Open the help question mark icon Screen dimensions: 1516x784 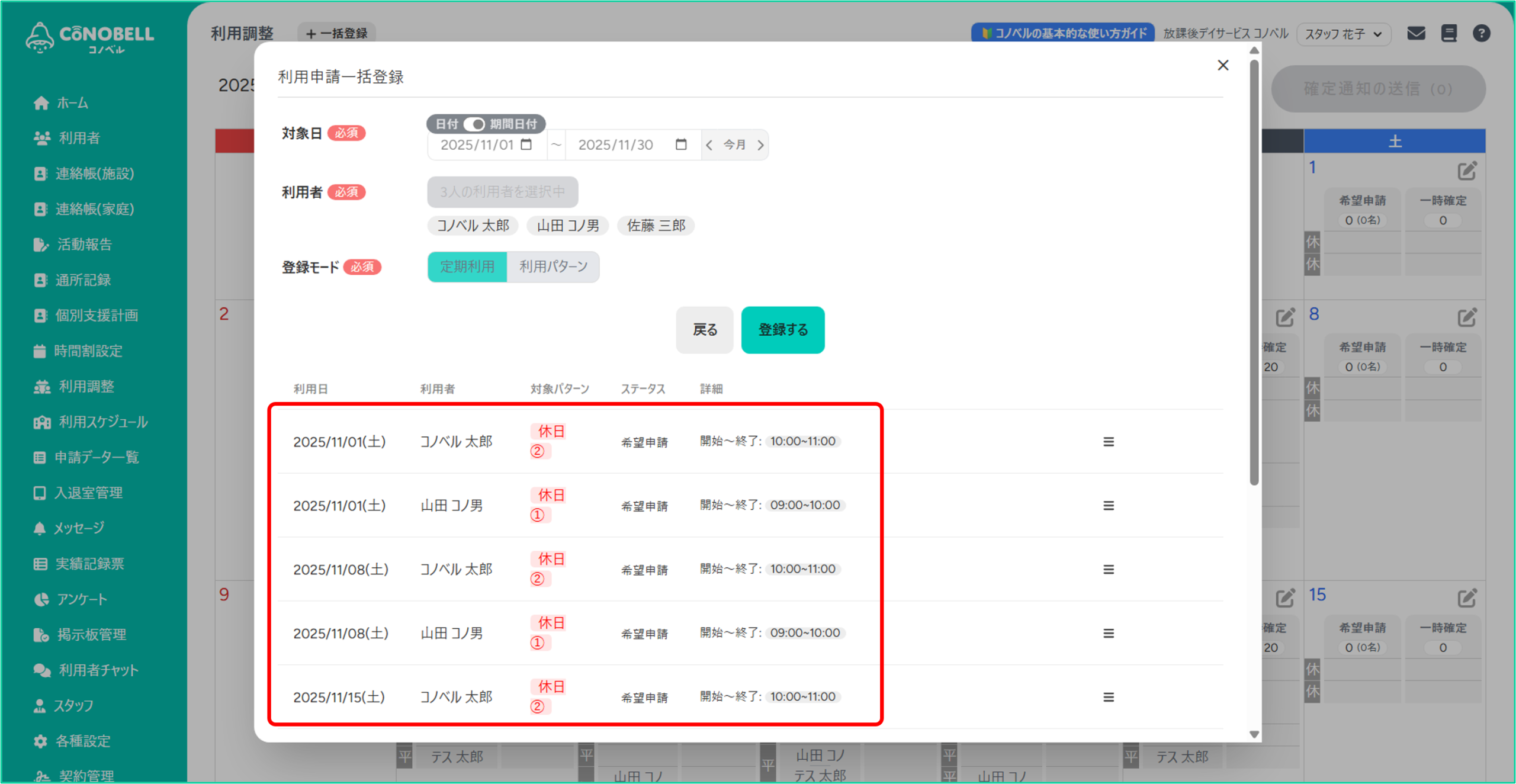[1481, 33]
